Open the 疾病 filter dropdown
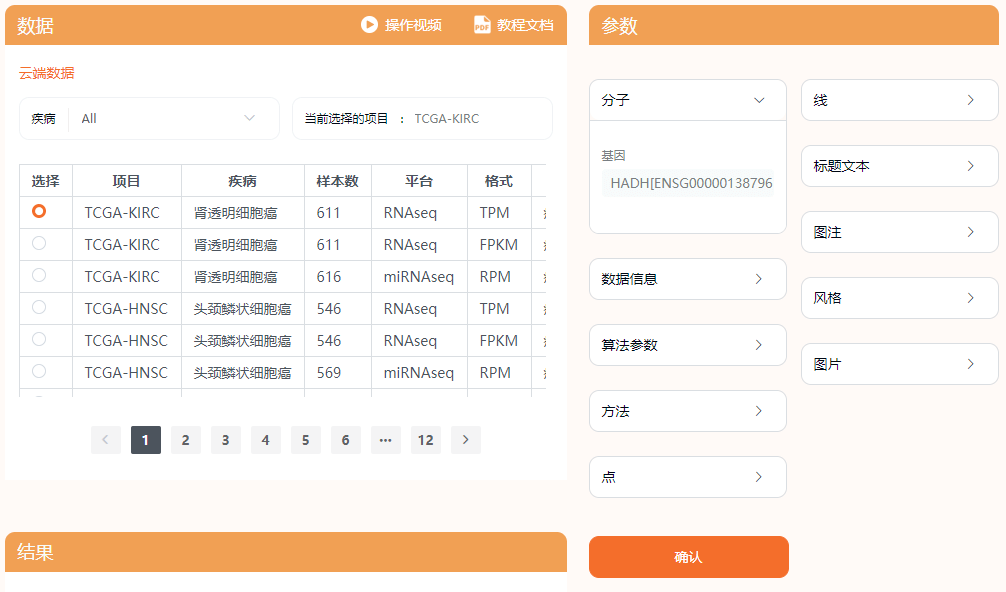This screenshot has width=1006, height=592. tap(248, 118)
